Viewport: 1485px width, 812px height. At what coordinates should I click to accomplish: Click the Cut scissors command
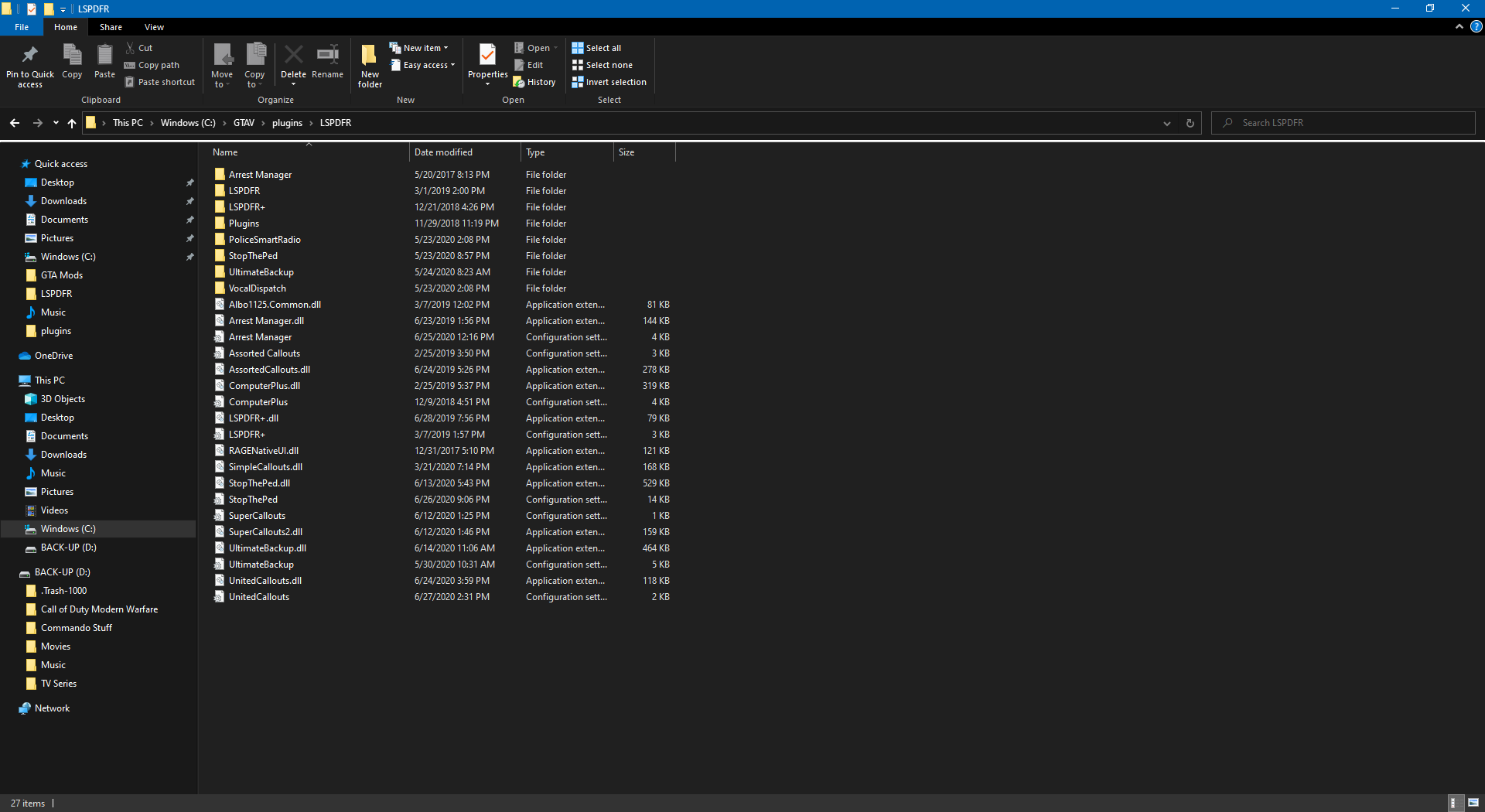click(139, 48)
